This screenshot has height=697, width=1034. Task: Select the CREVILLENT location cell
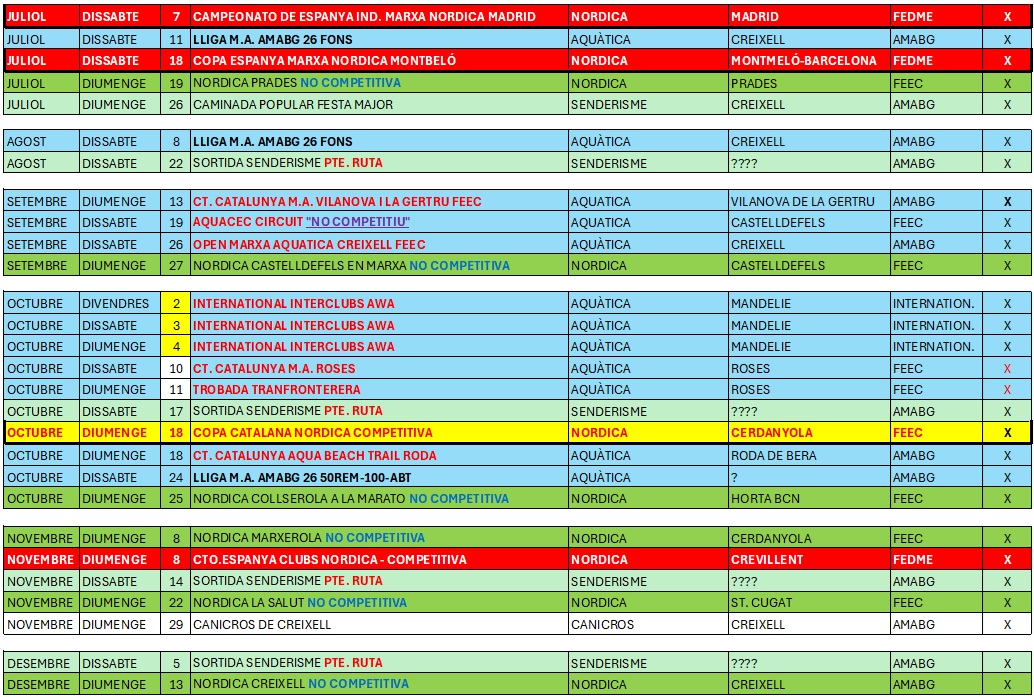(x=767, y=560)
